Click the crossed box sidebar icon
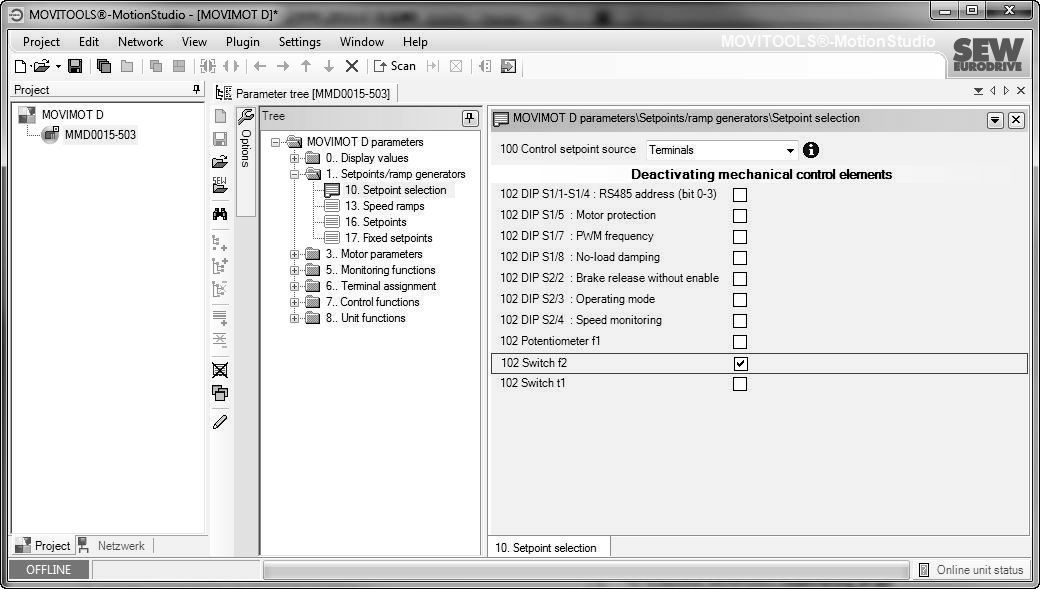1040x589 pixels. pyautogui.click(x=220, y=370)
